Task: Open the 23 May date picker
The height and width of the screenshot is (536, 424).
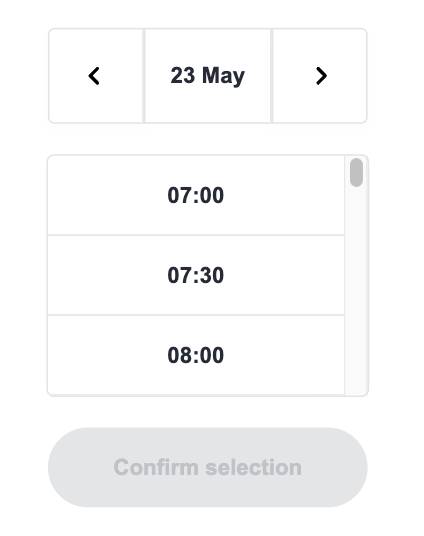Action: [x=208, y=76]
